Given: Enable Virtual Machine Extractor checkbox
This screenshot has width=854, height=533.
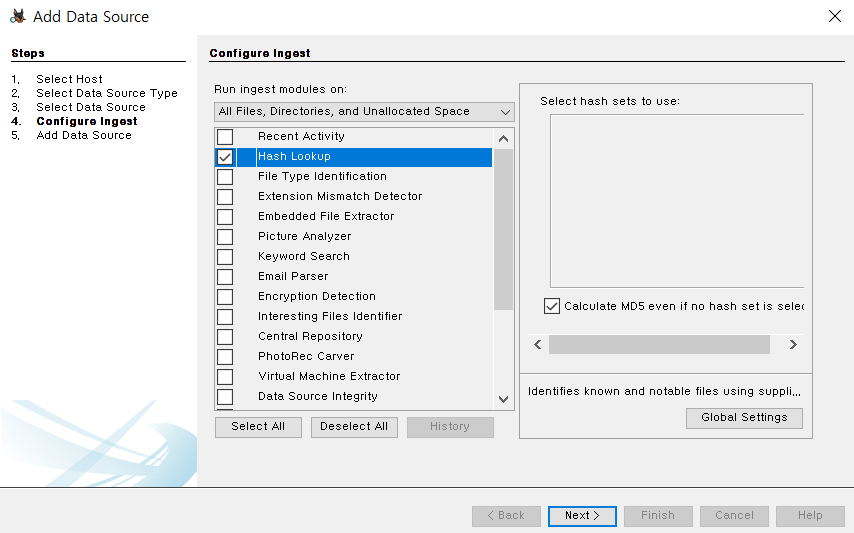Looking at the screenshot, I should (225, 376).
